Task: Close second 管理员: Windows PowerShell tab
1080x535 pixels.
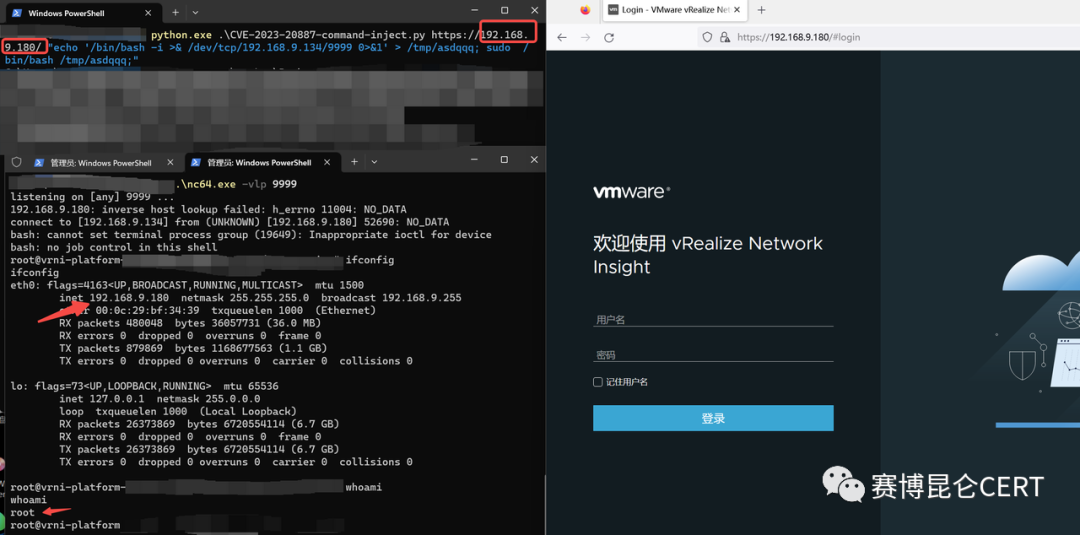Action: point(326,162)
